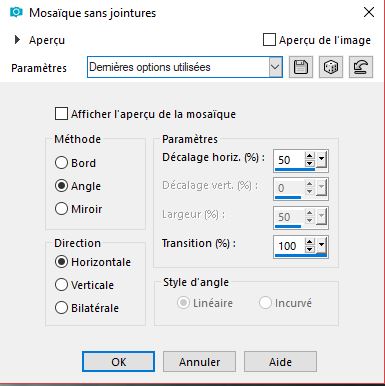Open the Décalage horiz. slider dropdown arrow
Screen dimensions: 385x386
pyautogui.click(x=321, y=159)
